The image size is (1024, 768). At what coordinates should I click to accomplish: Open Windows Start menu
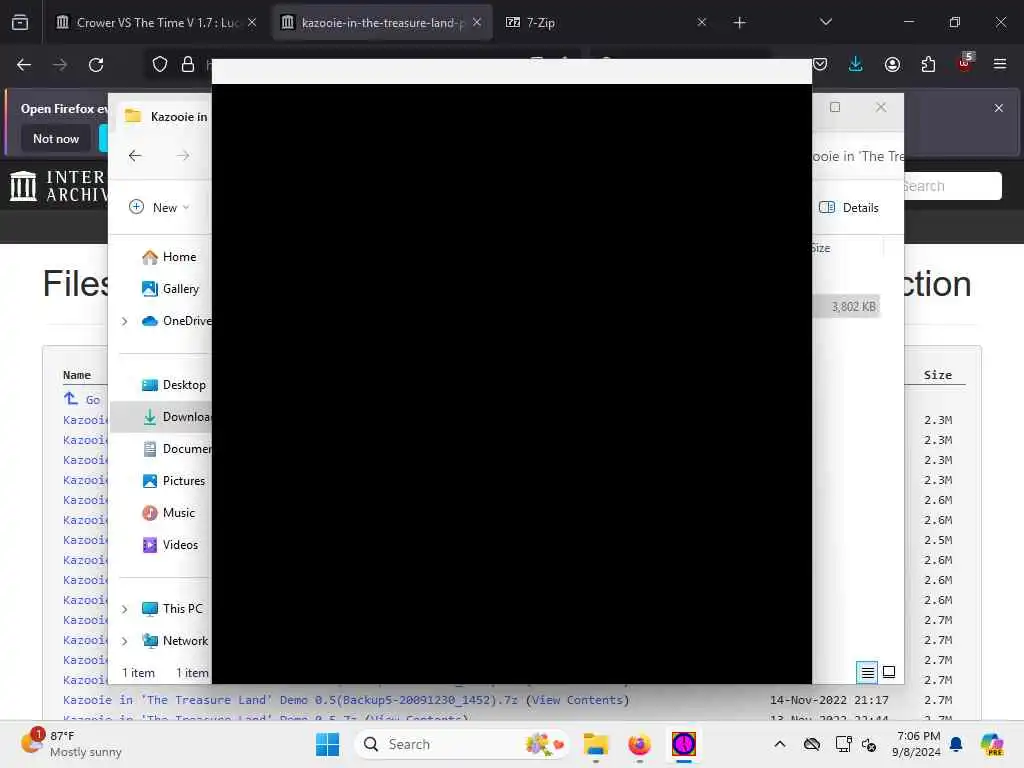(327, 744)
